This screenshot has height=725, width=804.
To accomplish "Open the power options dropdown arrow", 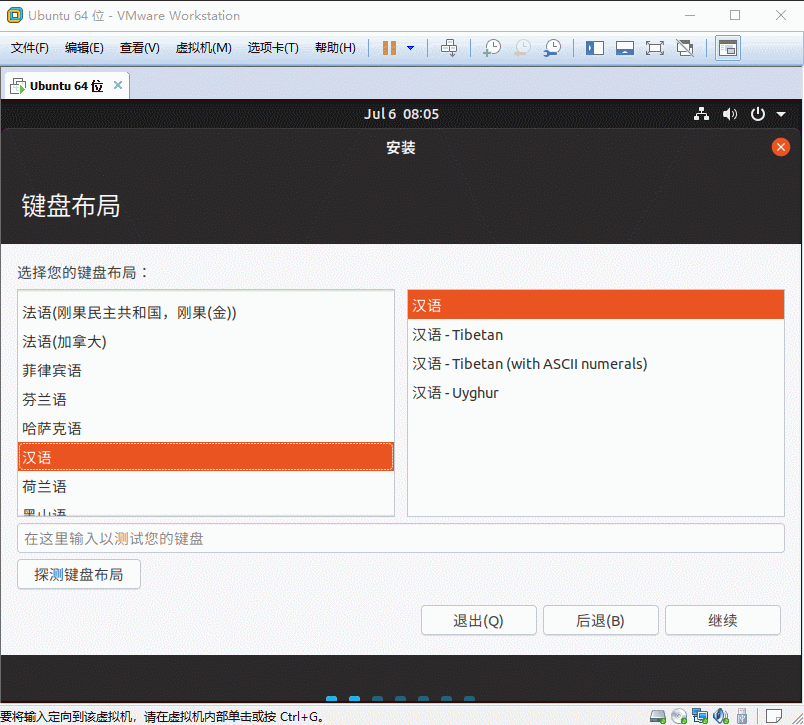I will pos(410,48).
